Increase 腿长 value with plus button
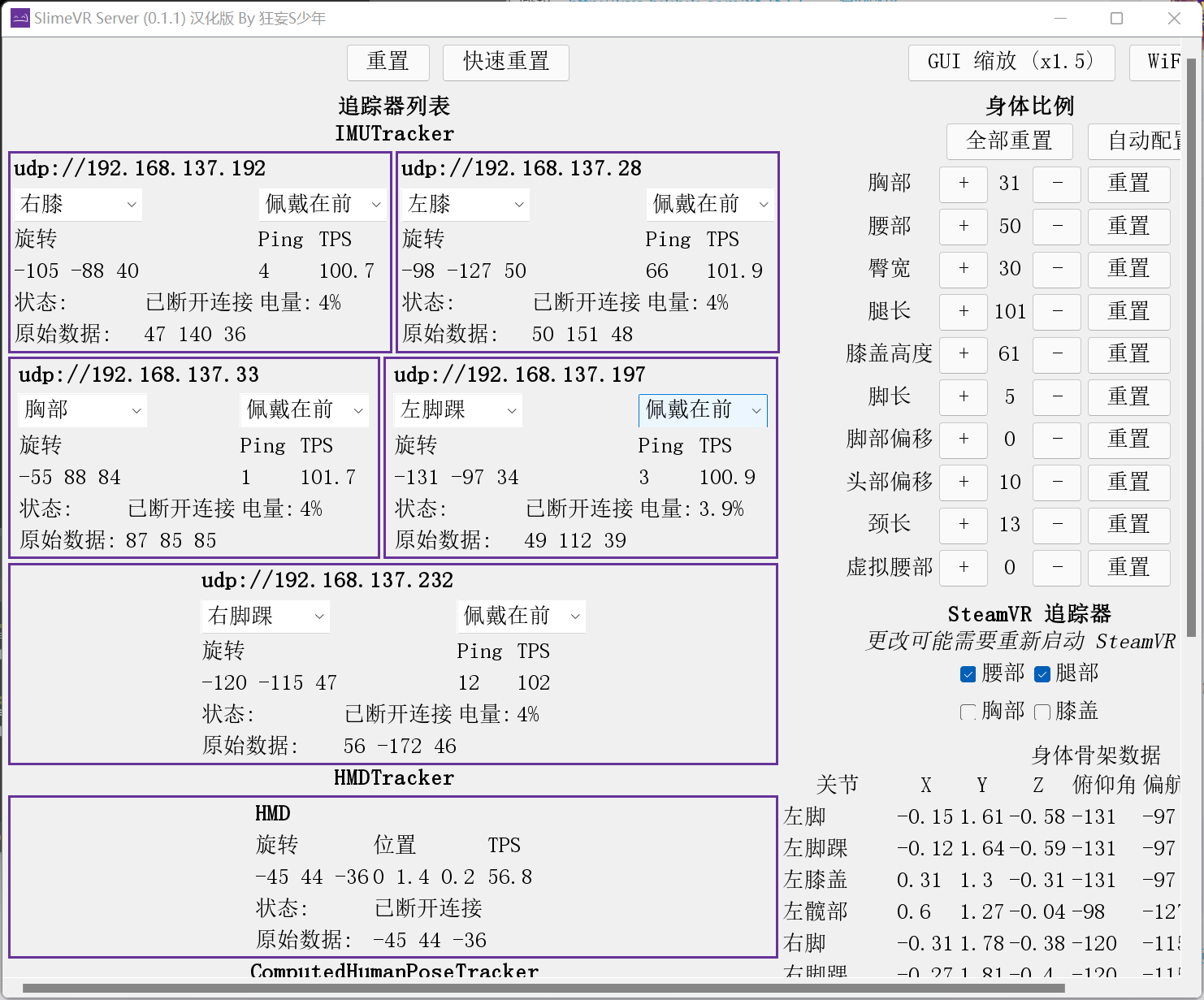This screenshot has height=1000, width=1204. pos(964,312)
